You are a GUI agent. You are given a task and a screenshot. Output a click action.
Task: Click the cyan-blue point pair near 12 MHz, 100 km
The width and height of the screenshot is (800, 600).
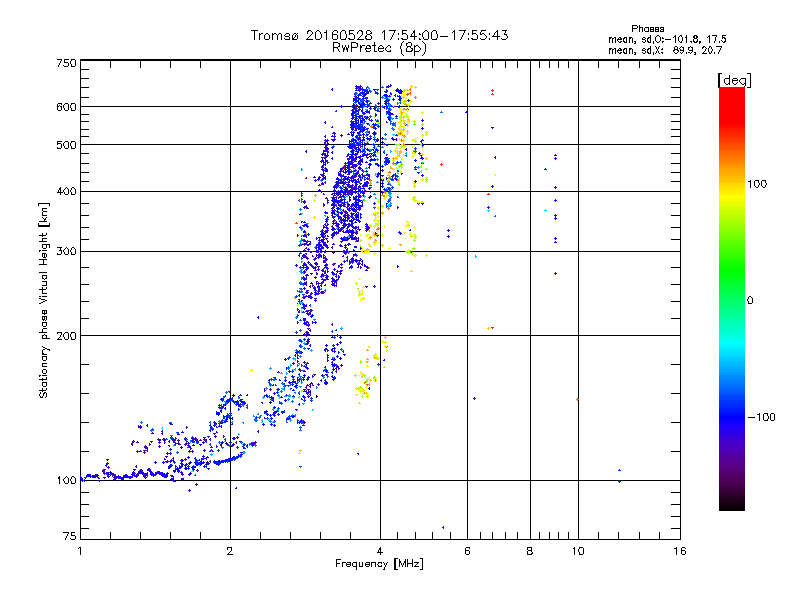pos(619,476)
